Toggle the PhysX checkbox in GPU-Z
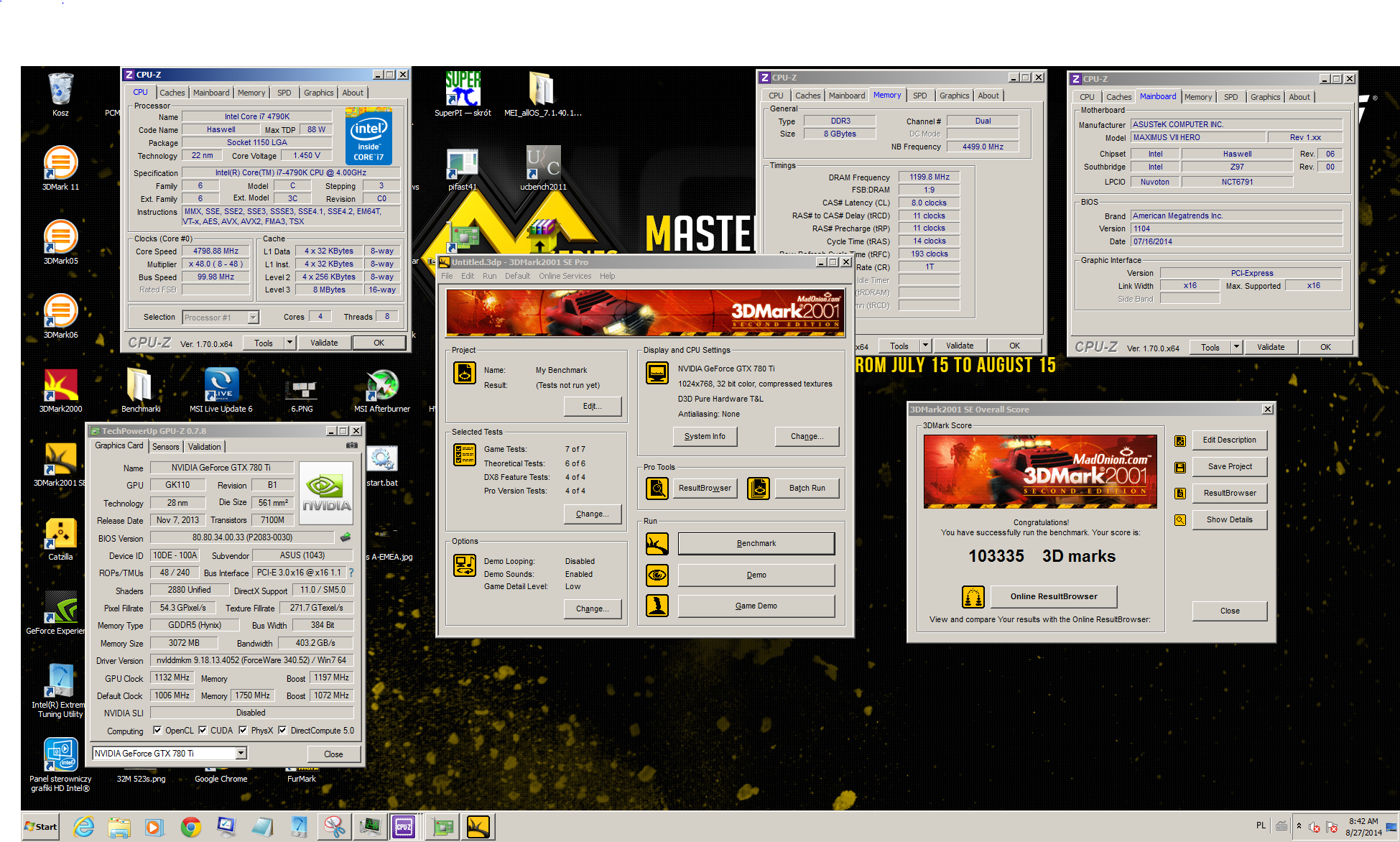 point(243,730)
